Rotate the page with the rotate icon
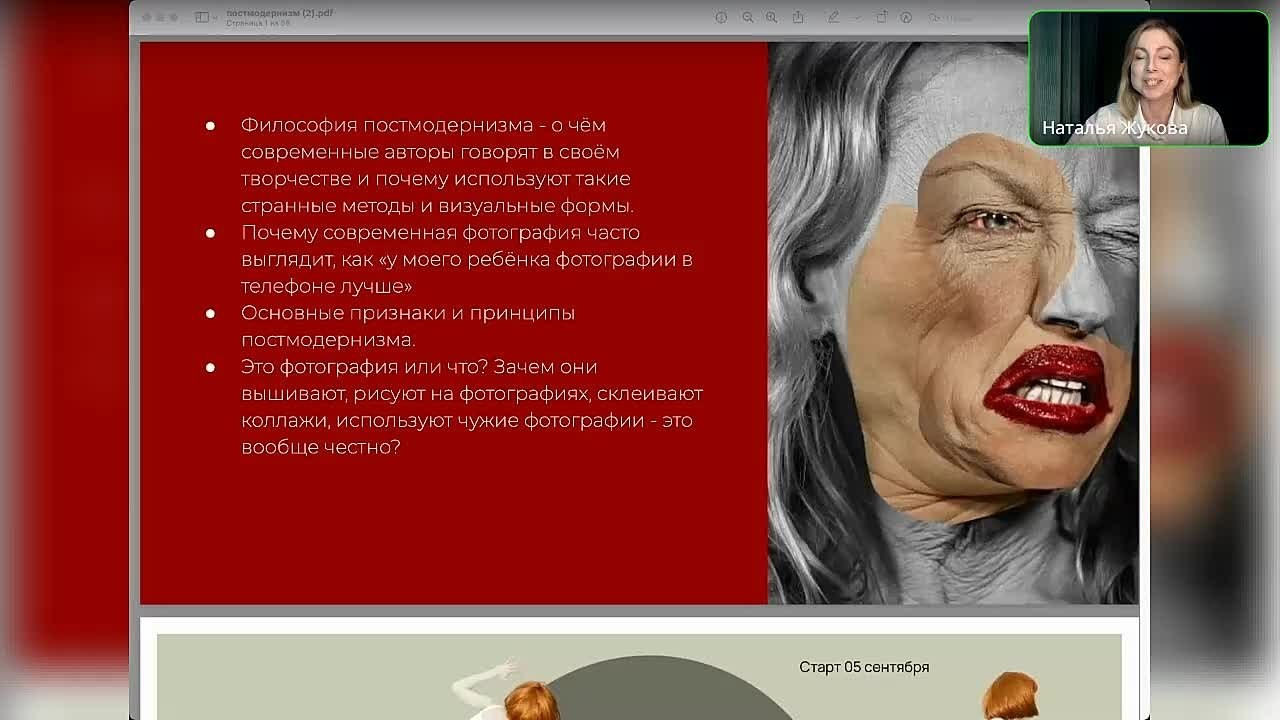Viewport: 1280px width, 720px height. click(882, 17)
